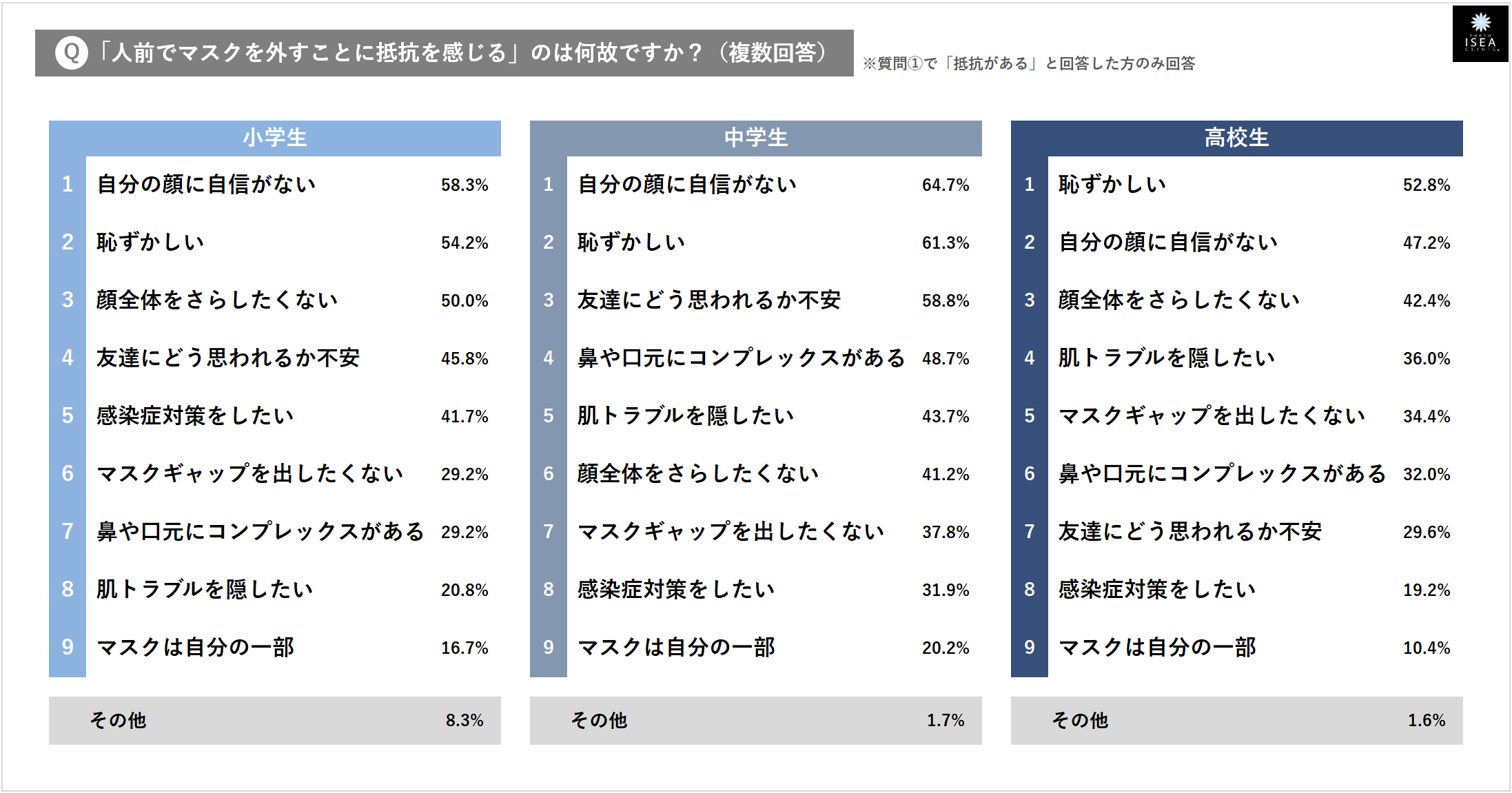Click 肌トラブルを隠したい in the 高校生 list
This screenshot has width=1512, height=793.
pyautogui.click(x=1166, y=358)
